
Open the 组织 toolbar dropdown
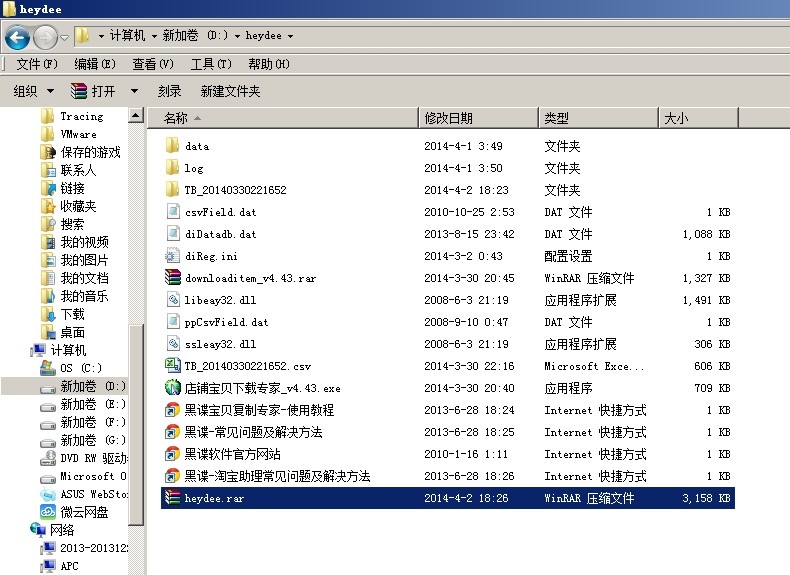click(33, 91)
